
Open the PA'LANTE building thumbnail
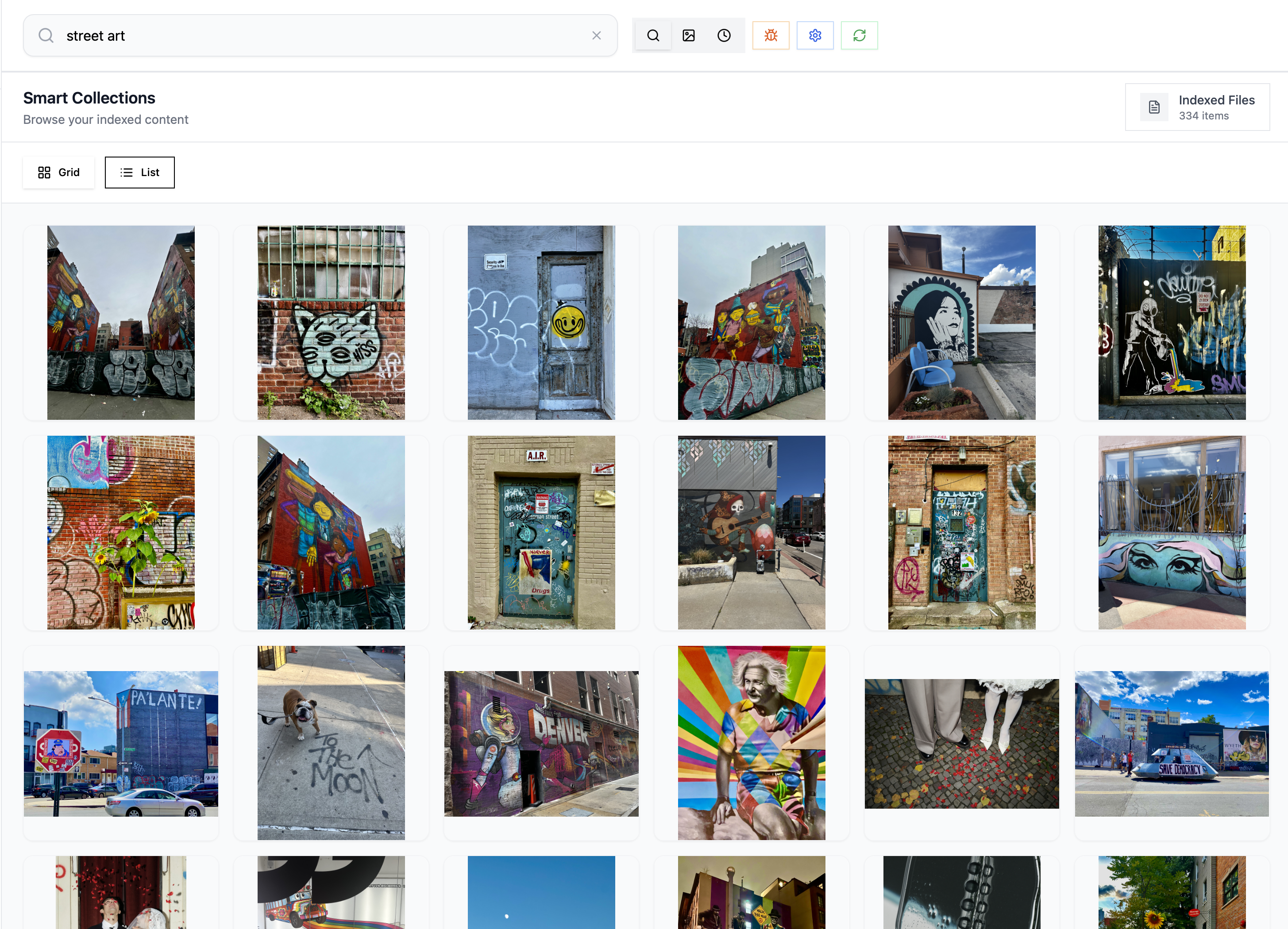point(121,744)
